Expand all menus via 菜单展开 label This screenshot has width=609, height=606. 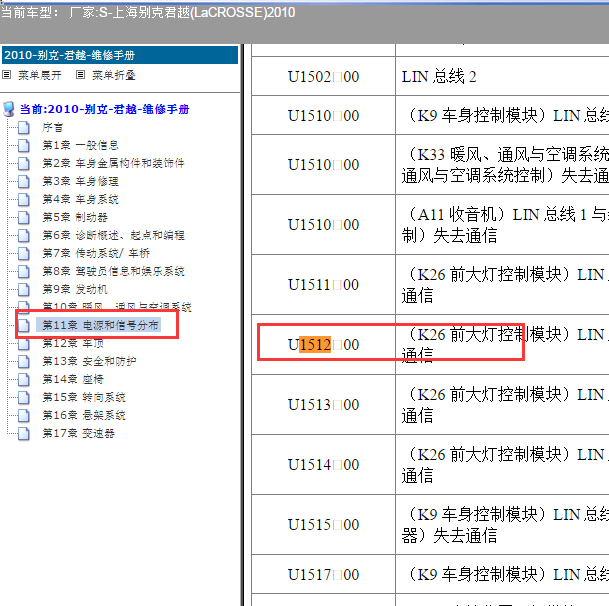pos(40,75)
